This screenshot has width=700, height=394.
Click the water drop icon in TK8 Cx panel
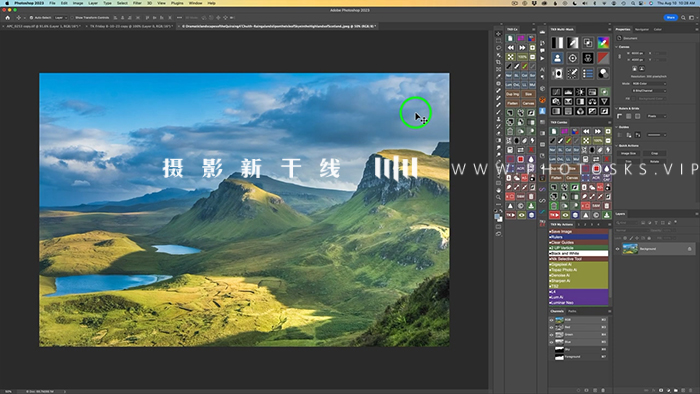[x=531, y=159]
